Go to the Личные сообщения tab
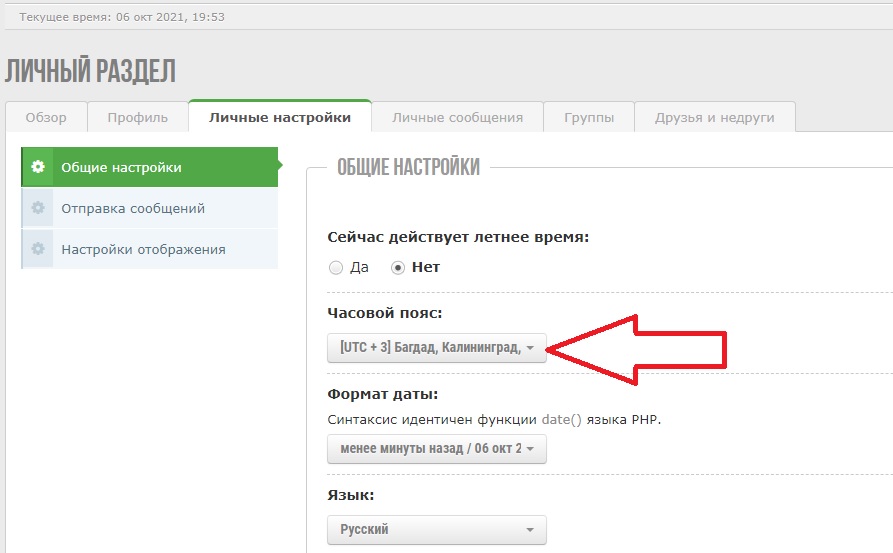Screen dimensions: 893x553 point(457,117)
